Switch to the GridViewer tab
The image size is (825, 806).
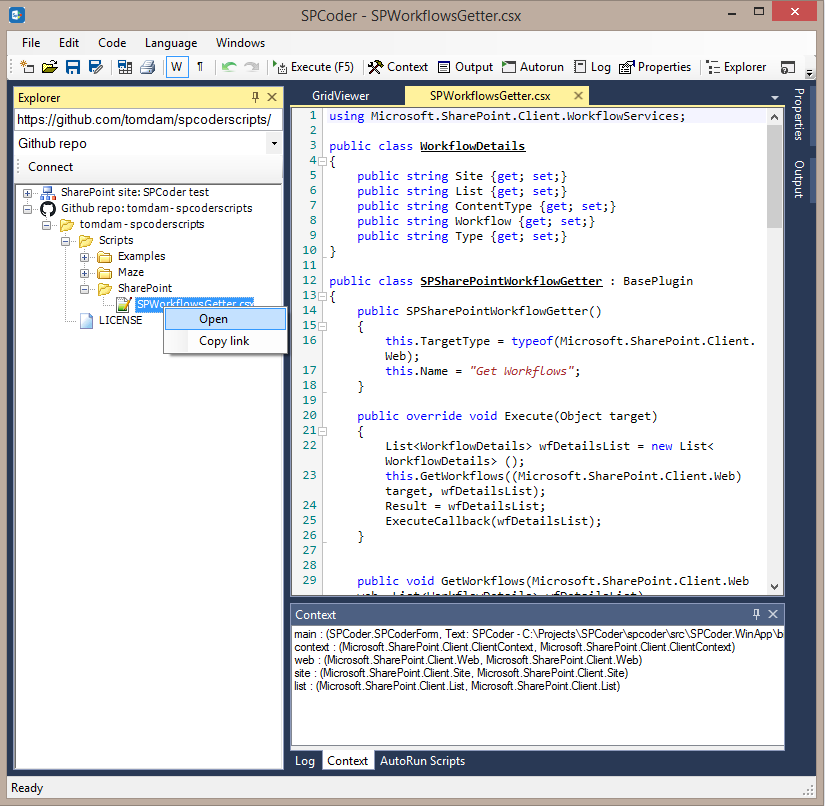pyautogui.click(x=340, y=96)
